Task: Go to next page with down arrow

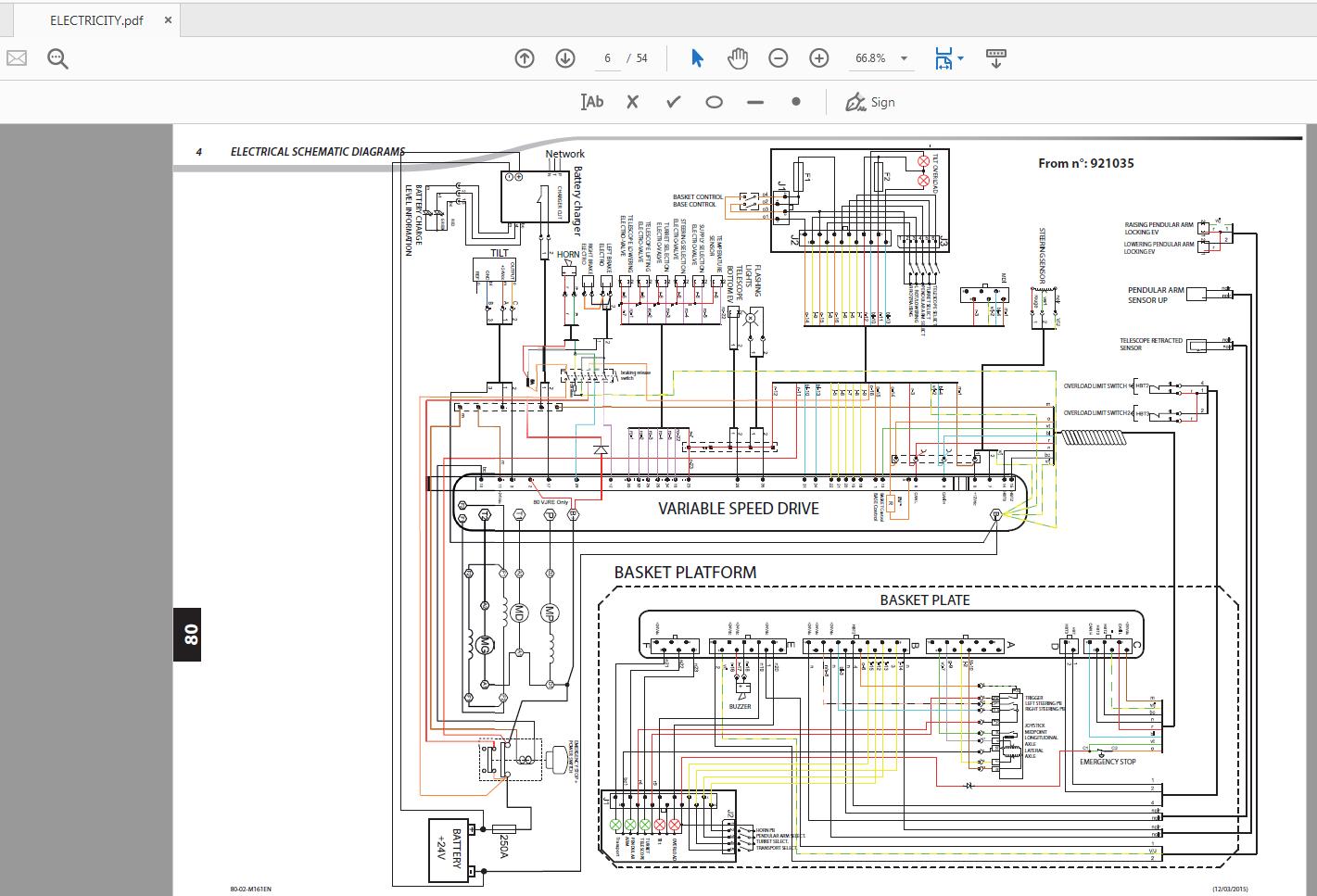Action: (565, 58)
